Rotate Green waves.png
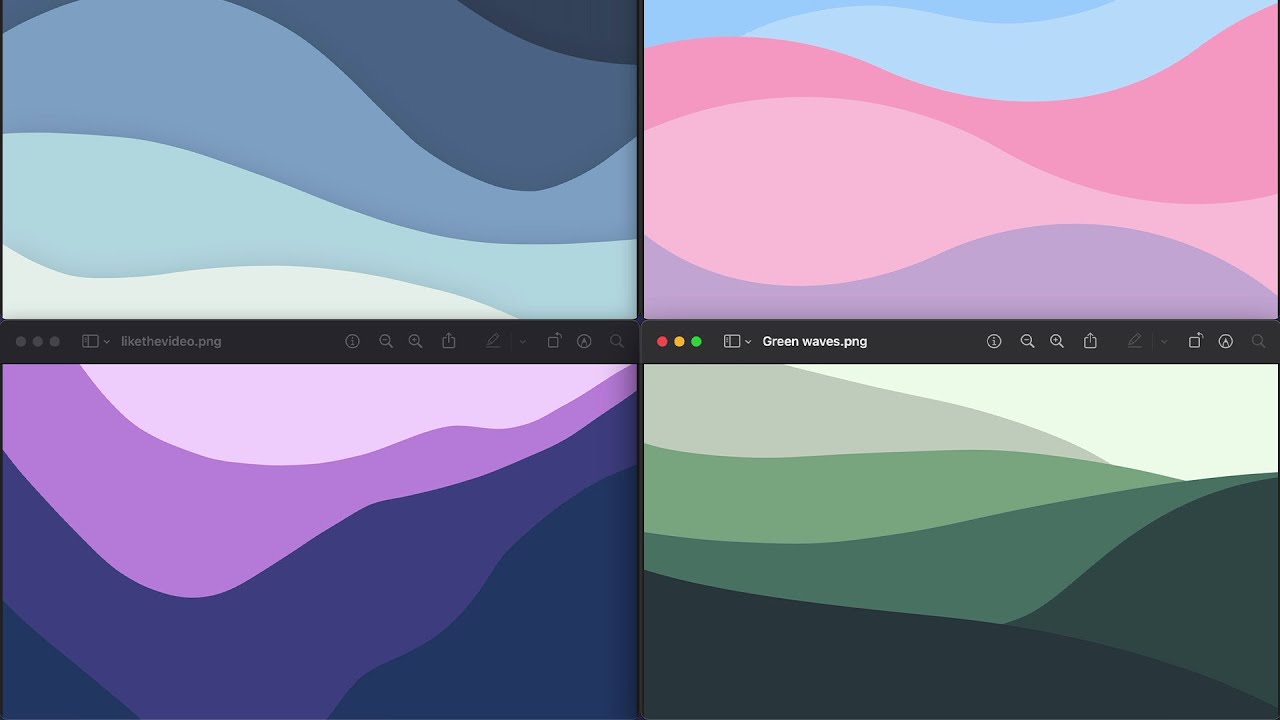The width and height of the screenshot is (1280, 720). coord(1196,341)
